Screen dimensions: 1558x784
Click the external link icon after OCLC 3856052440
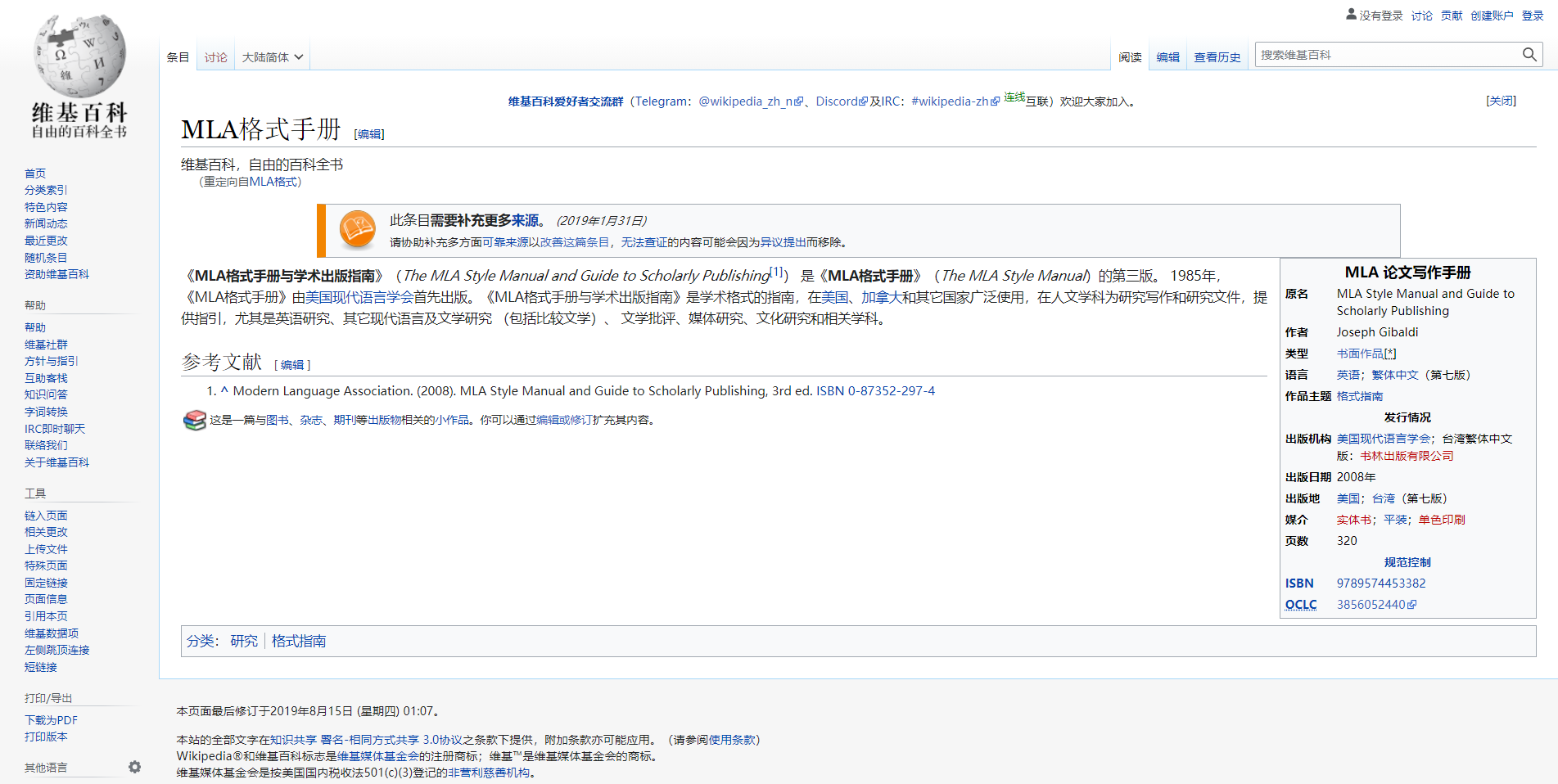[x=1412, y=604]
